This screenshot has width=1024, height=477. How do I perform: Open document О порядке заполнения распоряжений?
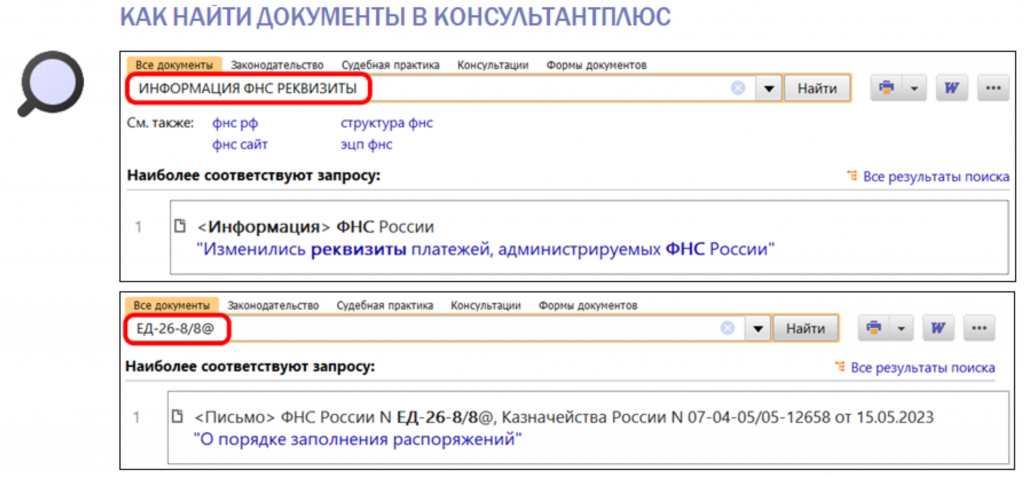[359, 438]
